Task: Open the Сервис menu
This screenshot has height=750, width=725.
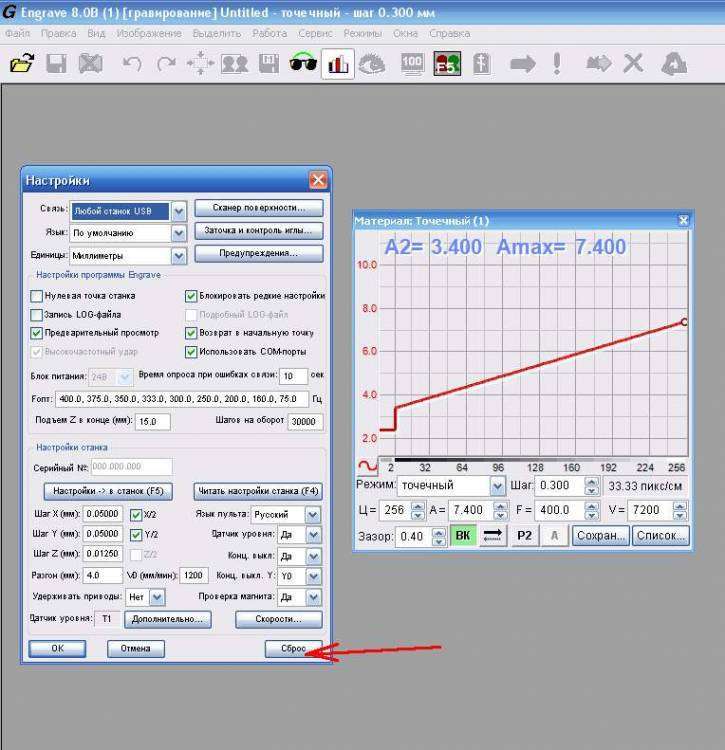Action: pos(315,33)
